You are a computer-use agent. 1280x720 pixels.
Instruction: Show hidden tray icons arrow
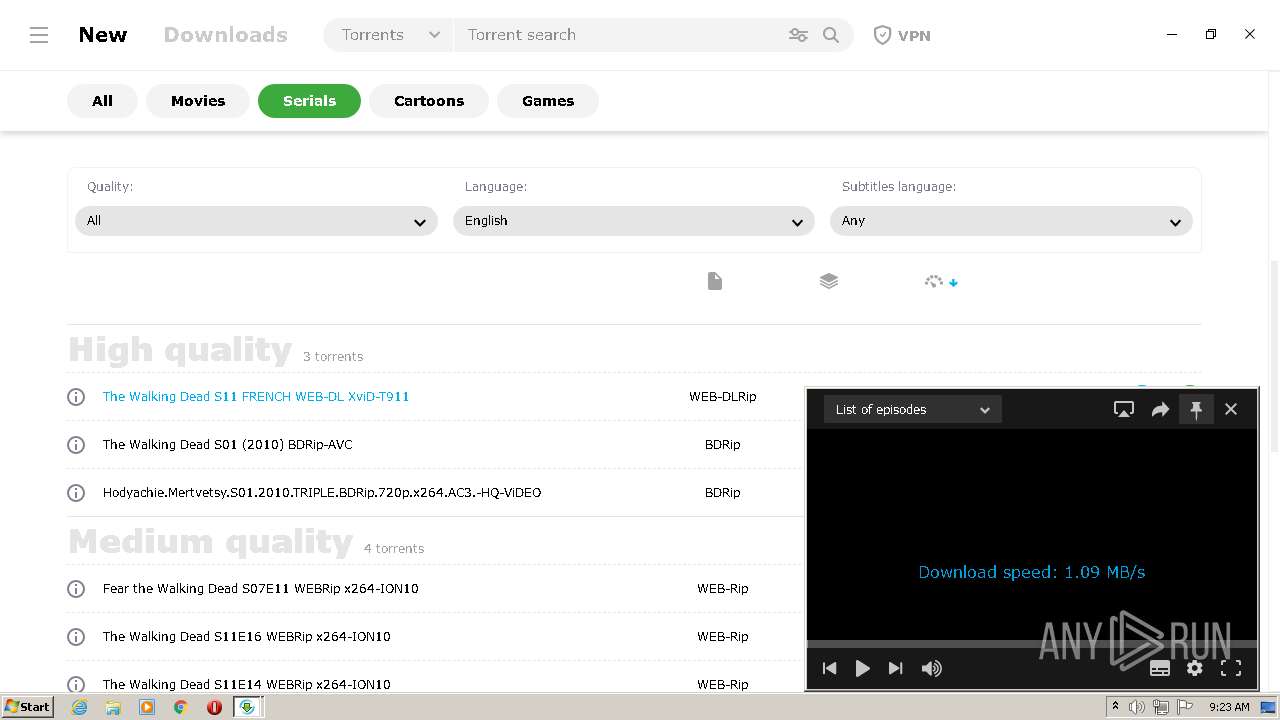(1115, 707)
